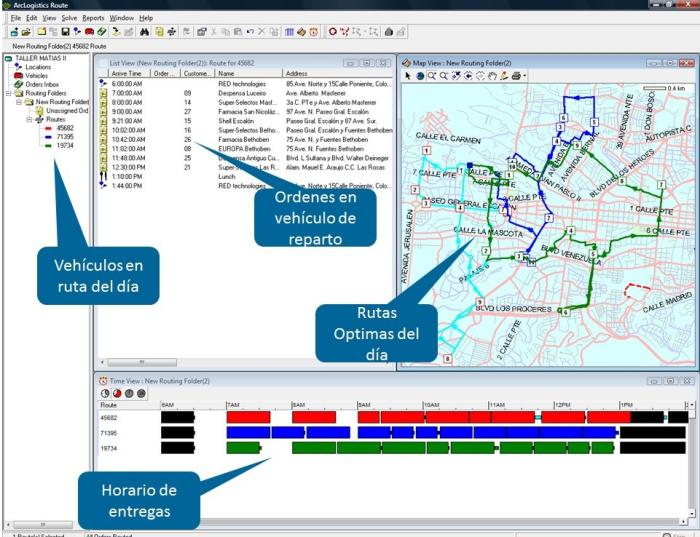Open the Reports menu

tap(93, 18)
